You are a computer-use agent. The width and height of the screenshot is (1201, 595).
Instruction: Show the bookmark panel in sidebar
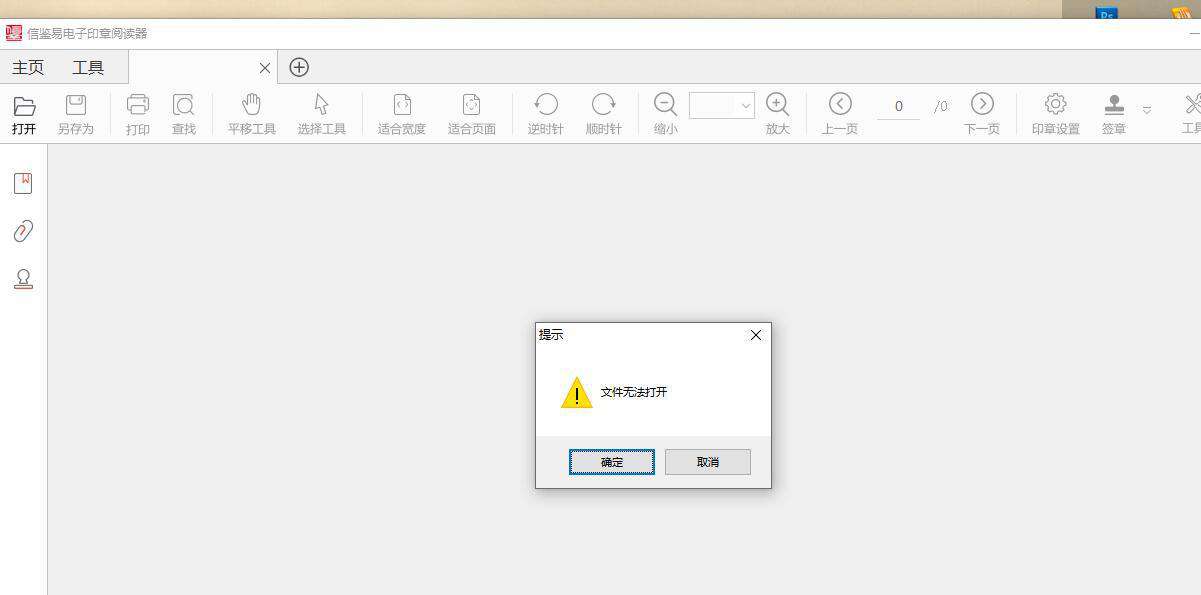pyautogui.click(x=23, y=183)
